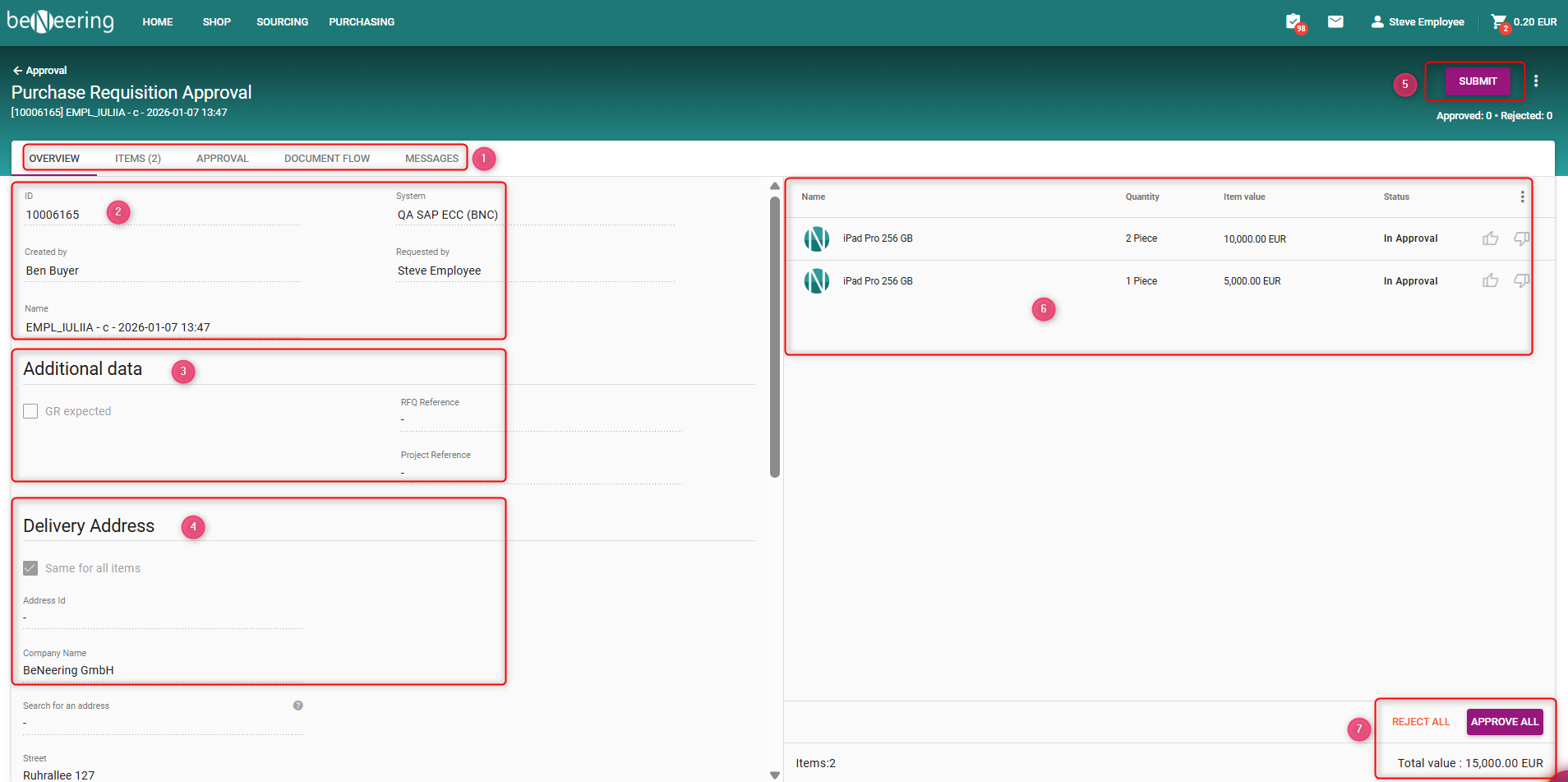The image size is (1568, 782).
Task: Toggle Same for all items checkbox
Action: [x=30, y=568]
